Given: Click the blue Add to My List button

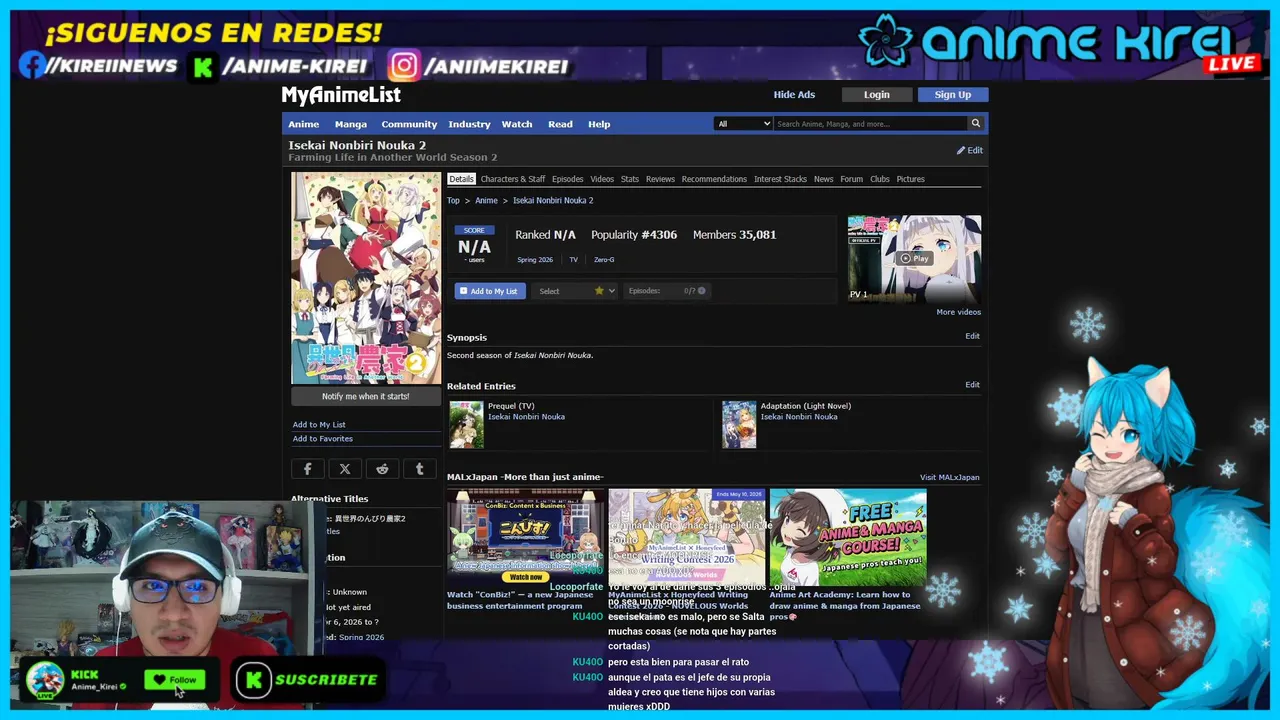Looking at the screenshot, I should tap(490, 291).
